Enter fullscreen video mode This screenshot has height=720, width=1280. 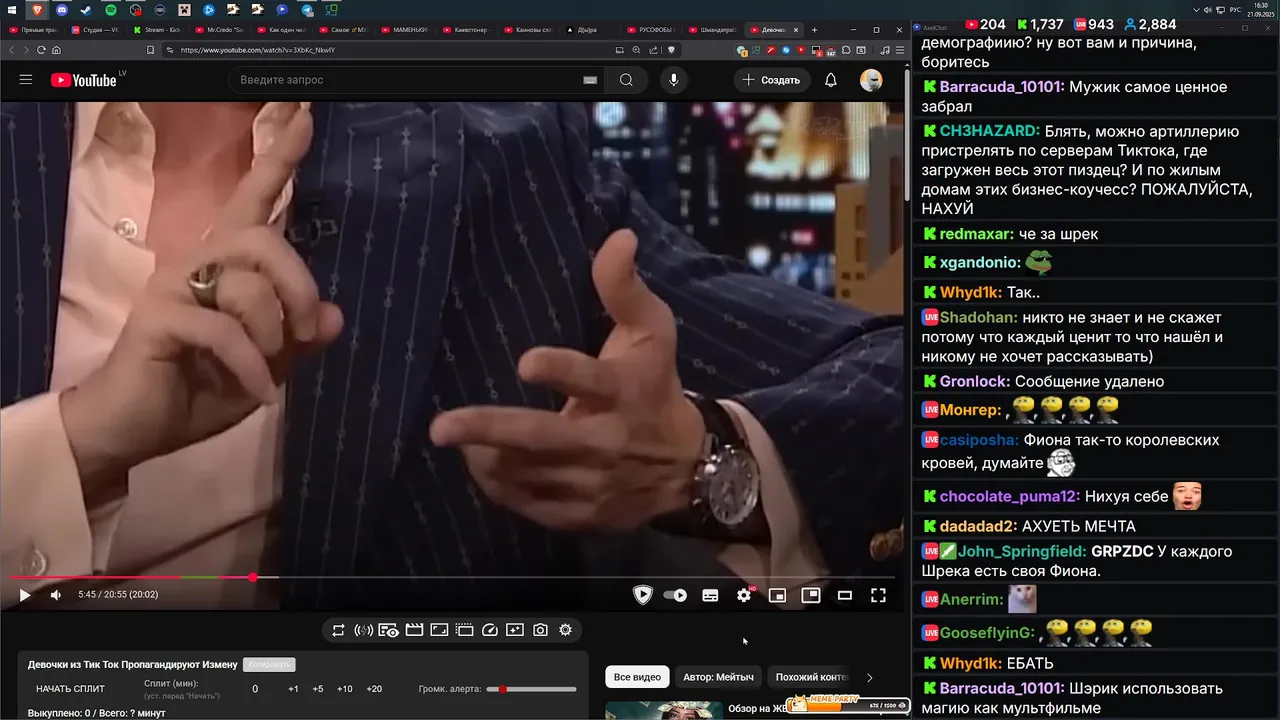878,595
